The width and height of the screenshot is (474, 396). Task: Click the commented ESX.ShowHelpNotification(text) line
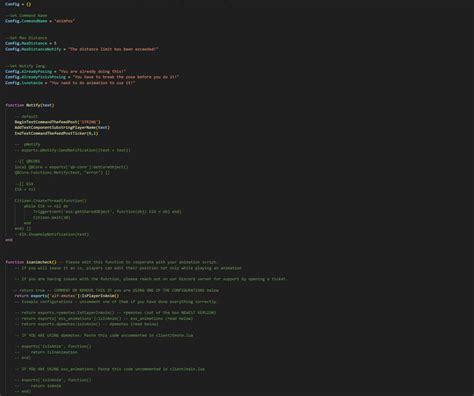click(x=52, y=234)
